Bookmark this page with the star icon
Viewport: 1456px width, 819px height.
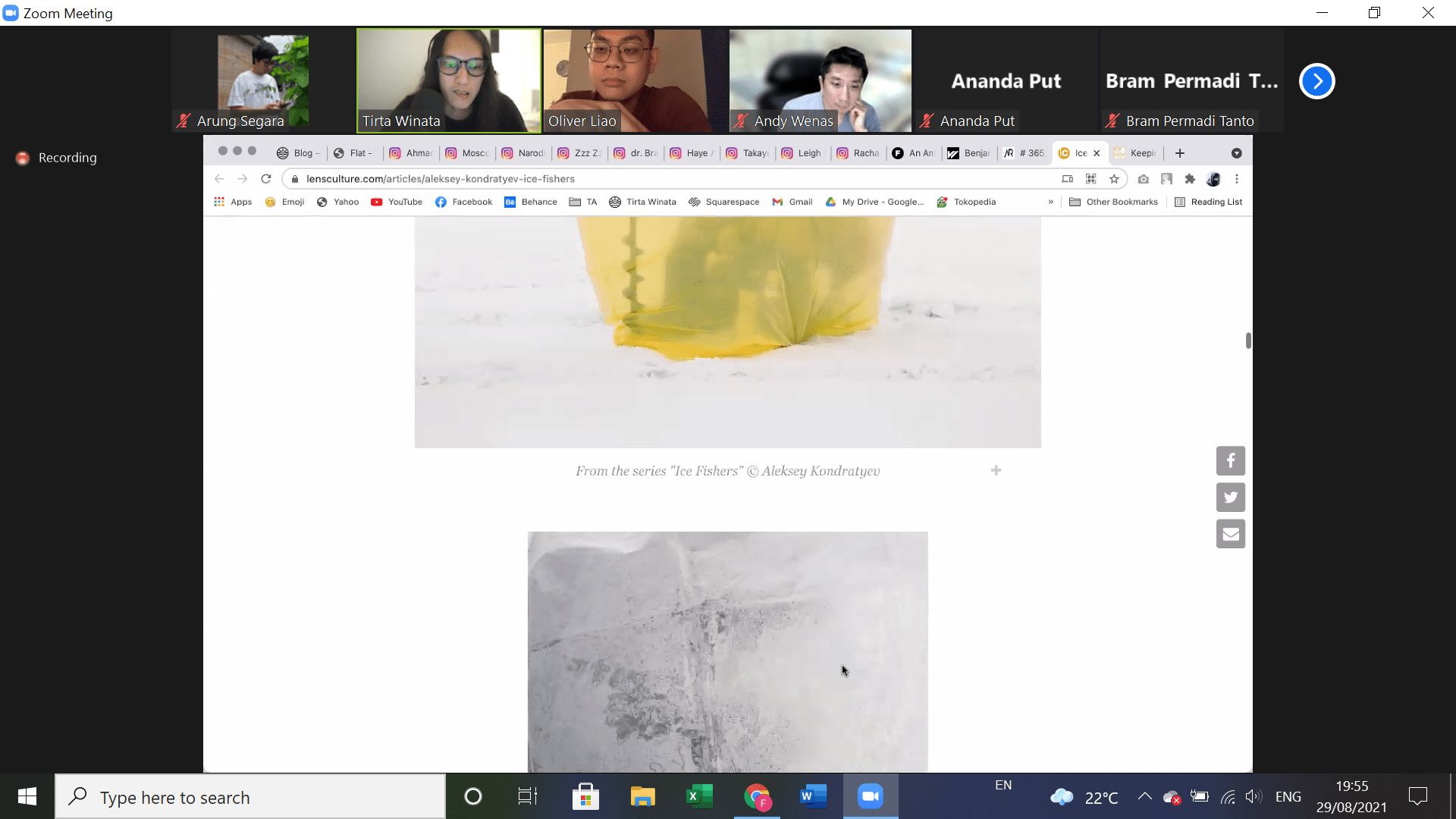pos(1114,179)
